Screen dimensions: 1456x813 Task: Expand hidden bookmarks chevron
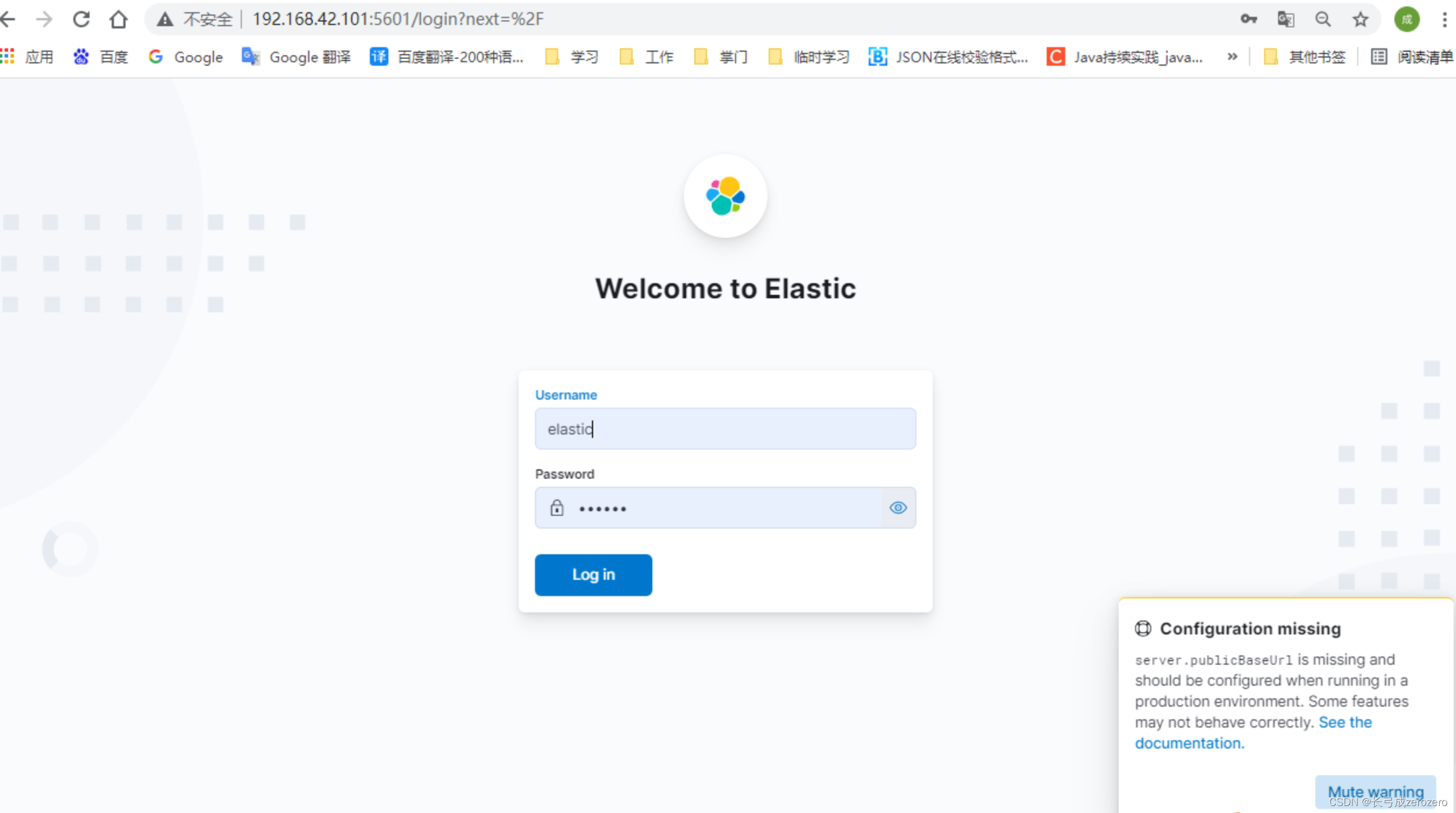pyautogui.click(x=1232, y=56)
